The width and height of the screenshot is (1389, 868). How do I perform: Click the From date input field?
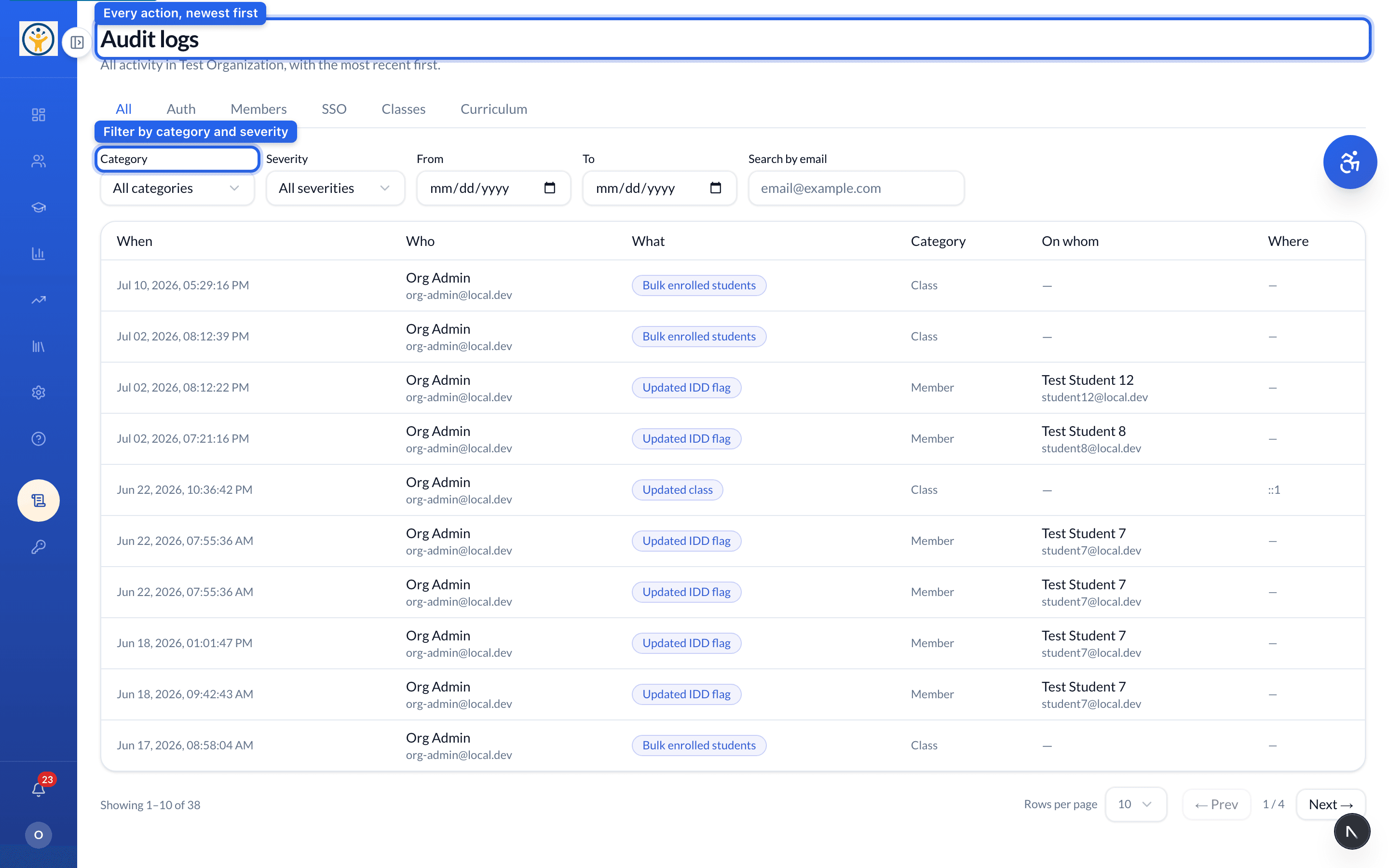point(493,188)
